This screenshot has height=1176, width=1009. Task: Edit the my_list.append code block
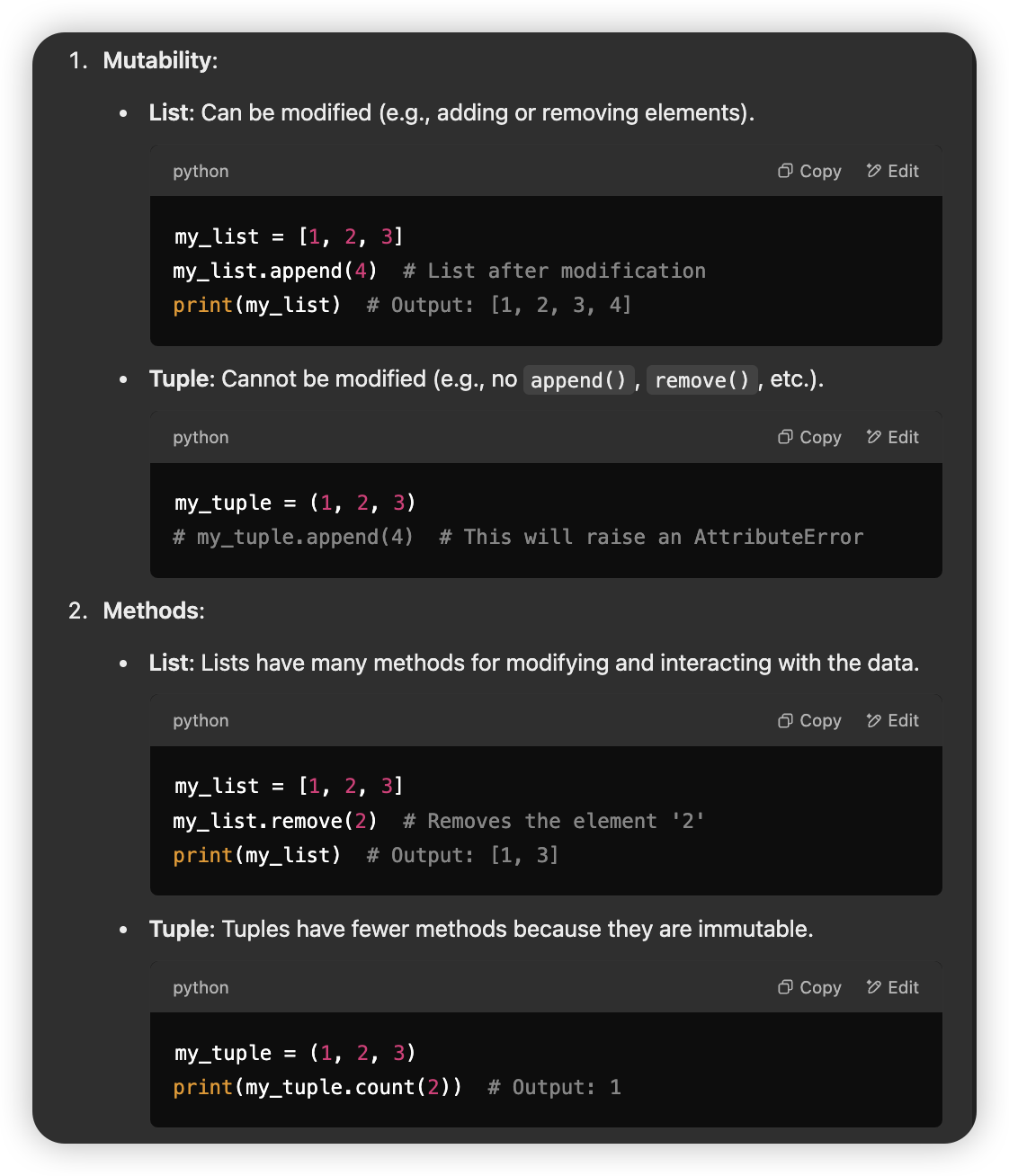[x=892, y=171]
